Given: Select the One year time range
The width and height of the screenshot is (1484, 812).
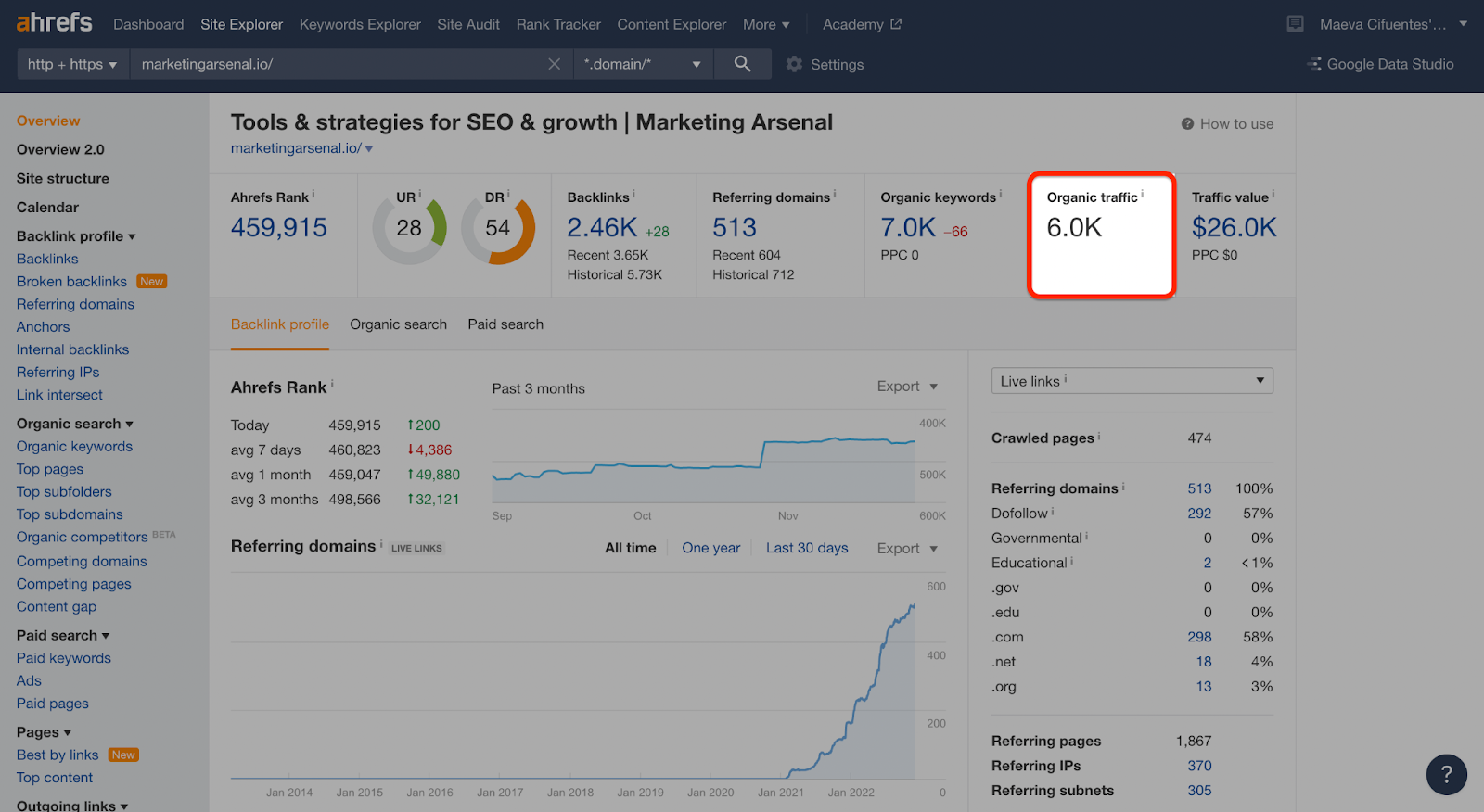Looking at the screenshot, I should point(710,548).
